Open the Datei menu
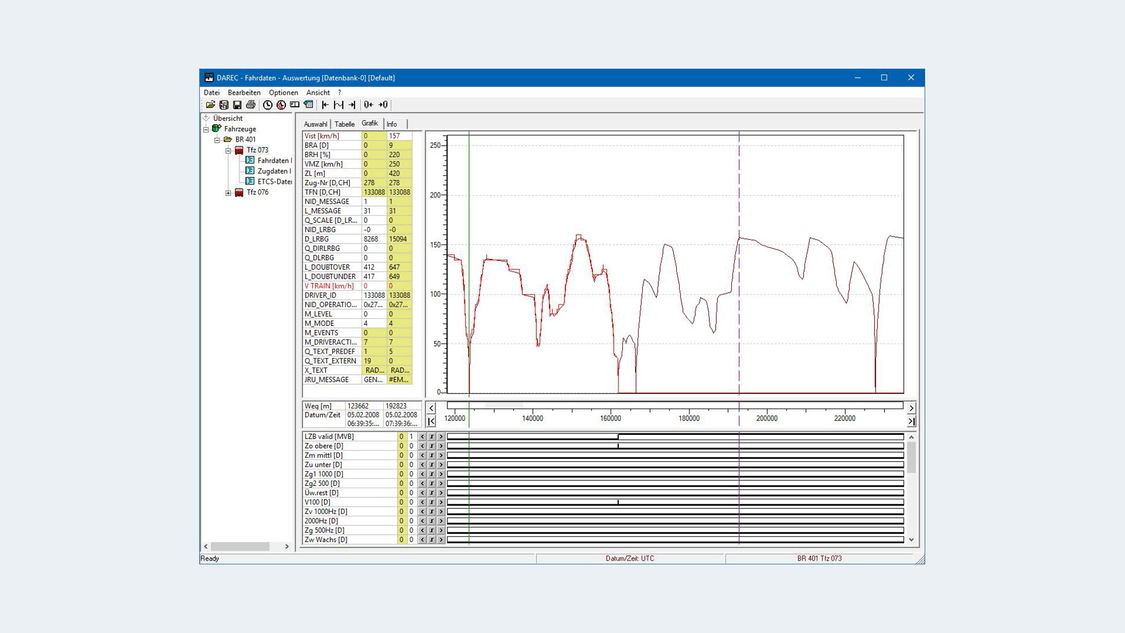The width and height of the screenshot is (1125, 633). [x=212, y=93]
